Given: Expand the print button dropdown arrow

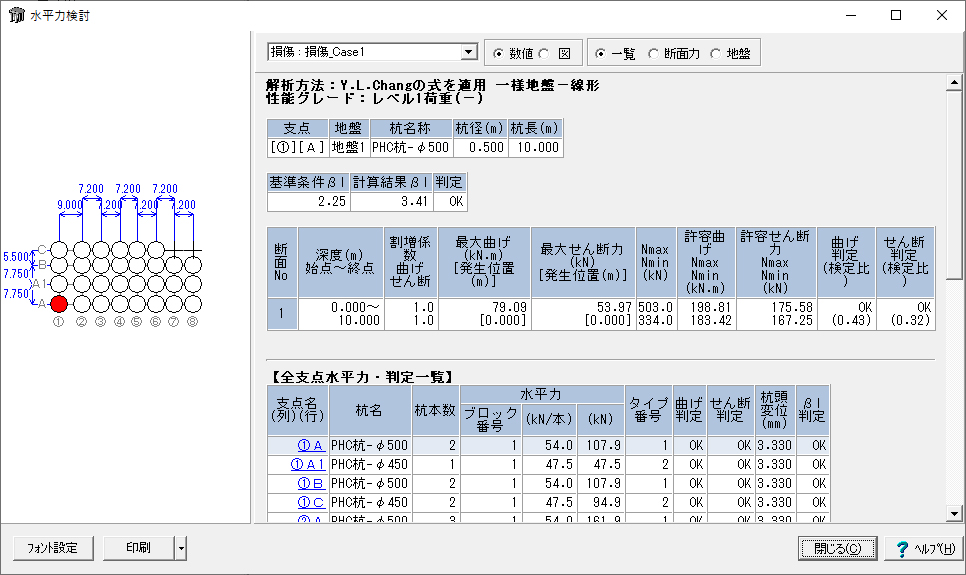Looking at the screenshot, I should coord(181,548).
